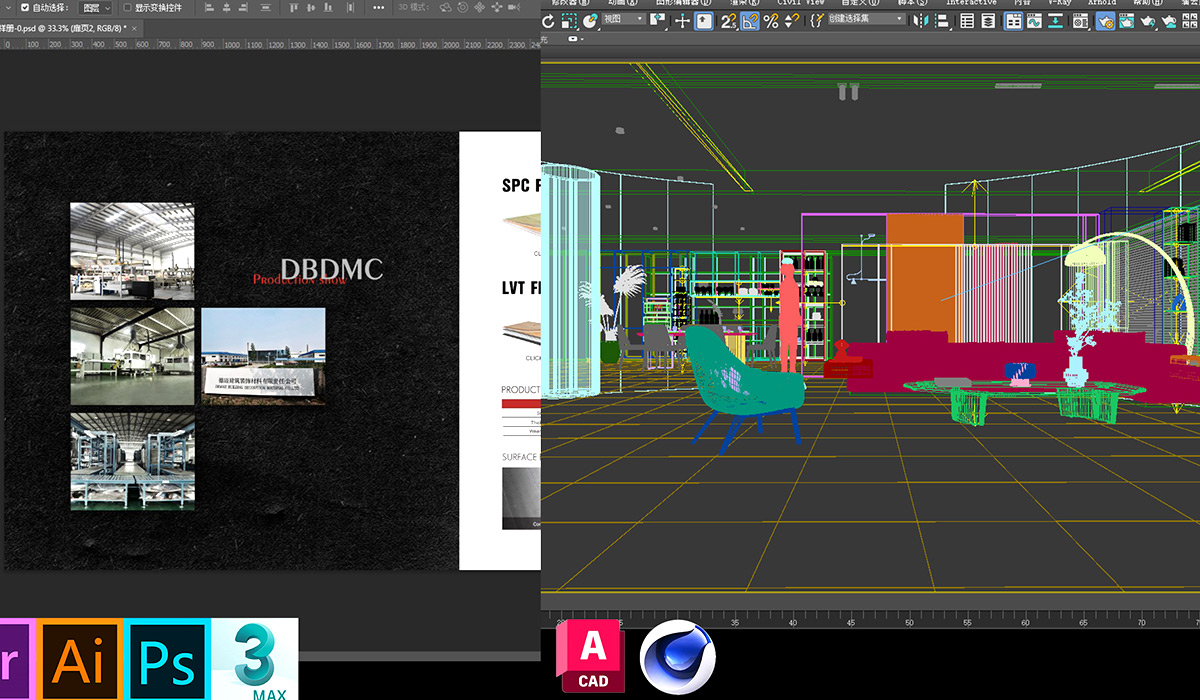
Task: Enable the show transform controls checkbox (显示变换控件)
Action: [x=127, y=7]
